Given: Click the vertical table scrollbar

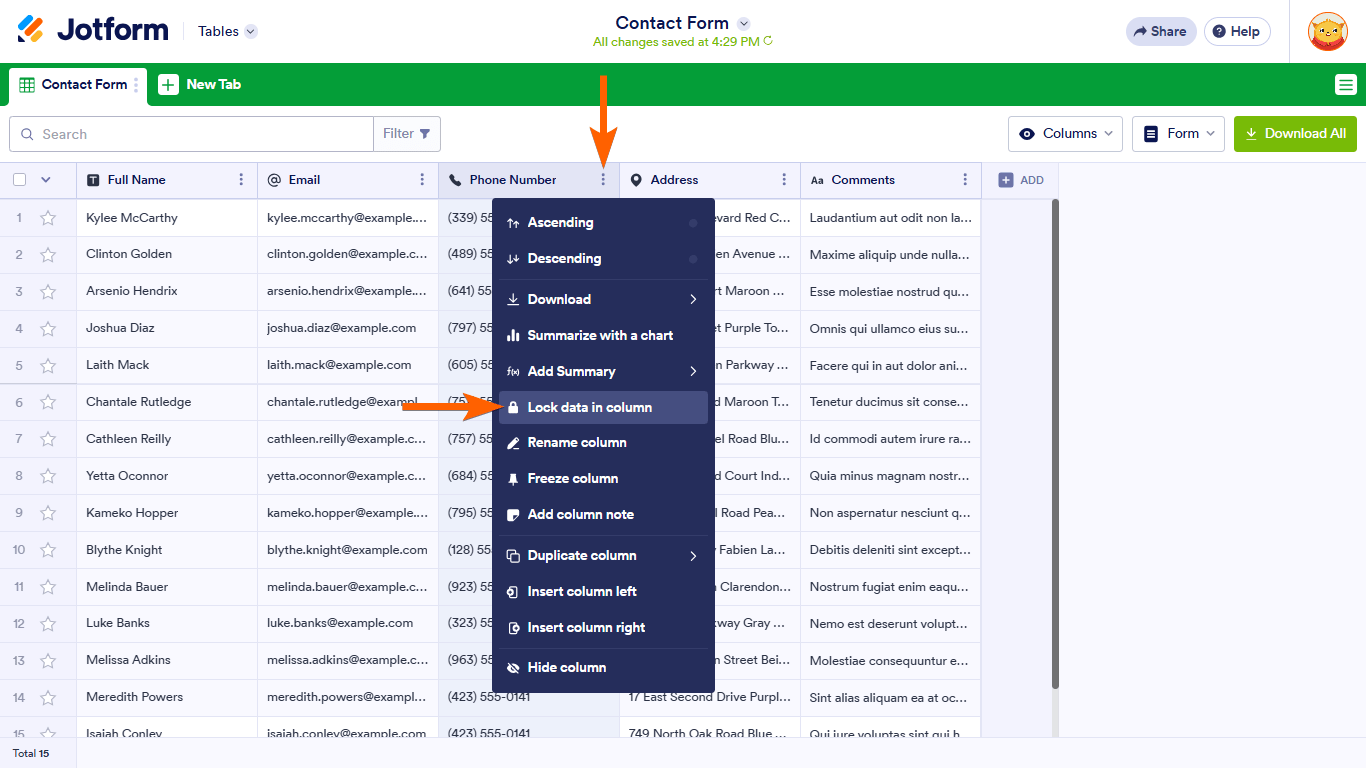Looking at the screenshot, I should point(1055,440).
